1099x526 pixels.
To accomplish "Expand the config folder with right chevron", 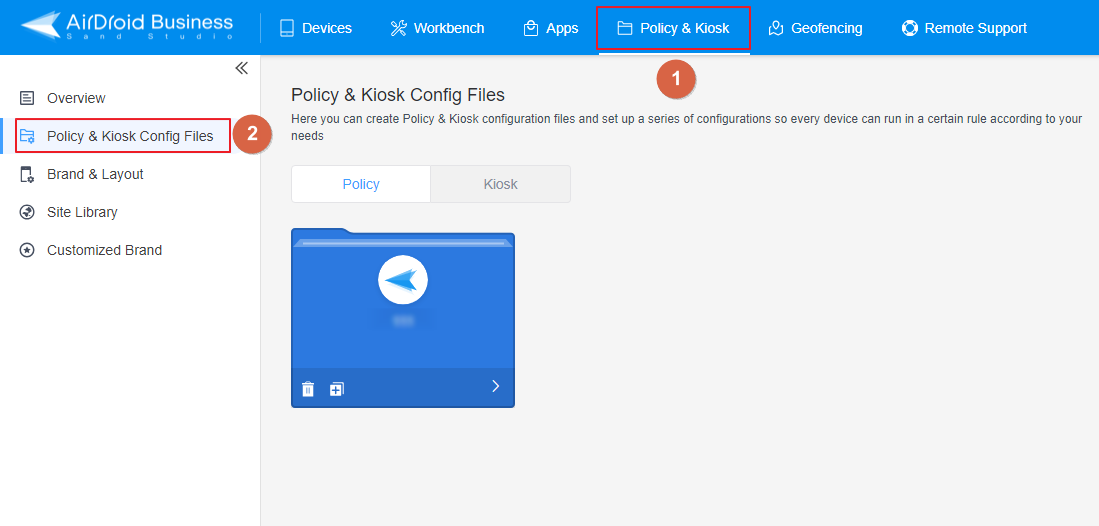I will (x=495, y=386).
